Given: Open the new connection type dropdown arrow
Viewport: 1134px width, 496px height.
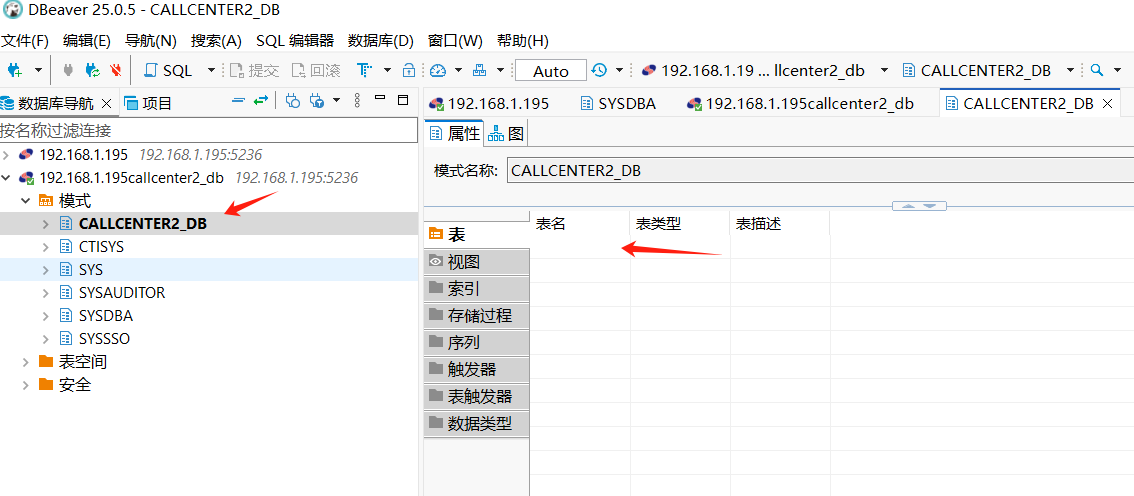Looking at the screenshot, I should pyautogui.click(x=38, y=70).
